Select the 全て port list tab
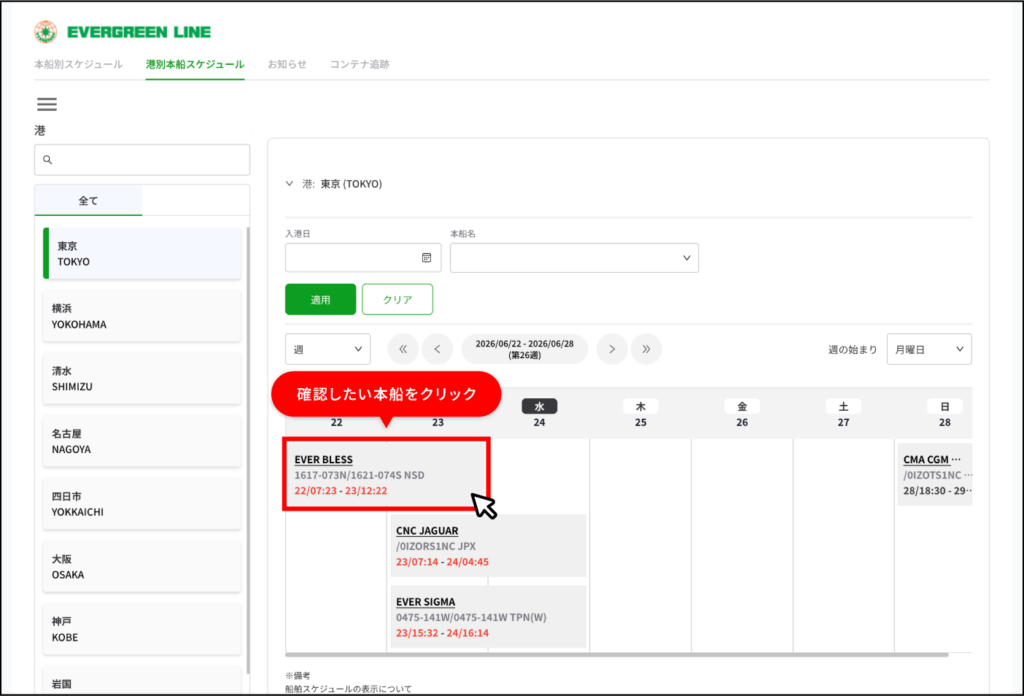Image resolution: width=1024 pixels, height=696 pixels. 88,200
